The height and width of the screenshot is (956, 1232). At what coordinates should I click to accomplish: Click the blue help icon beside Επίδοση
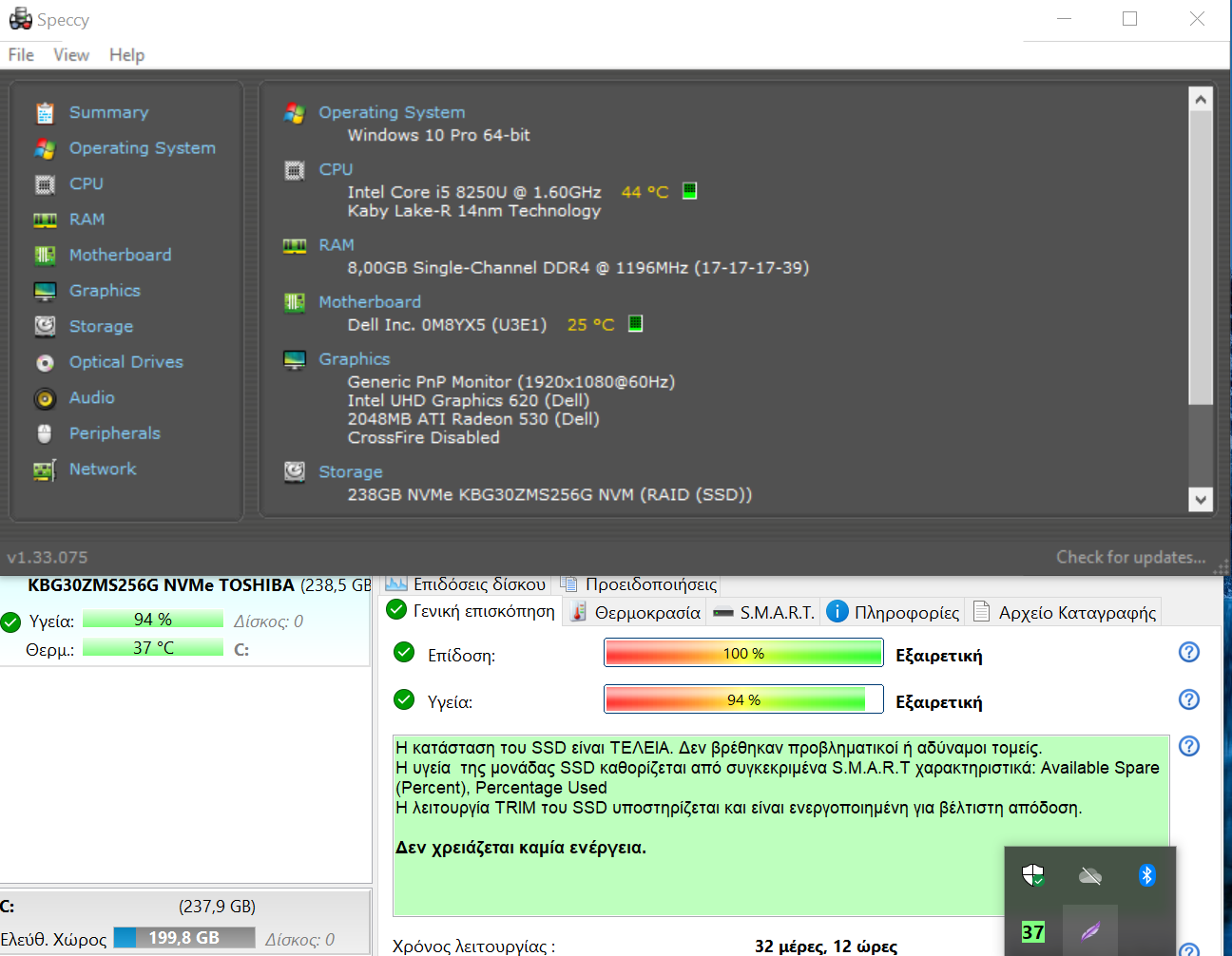(1189, 652)
